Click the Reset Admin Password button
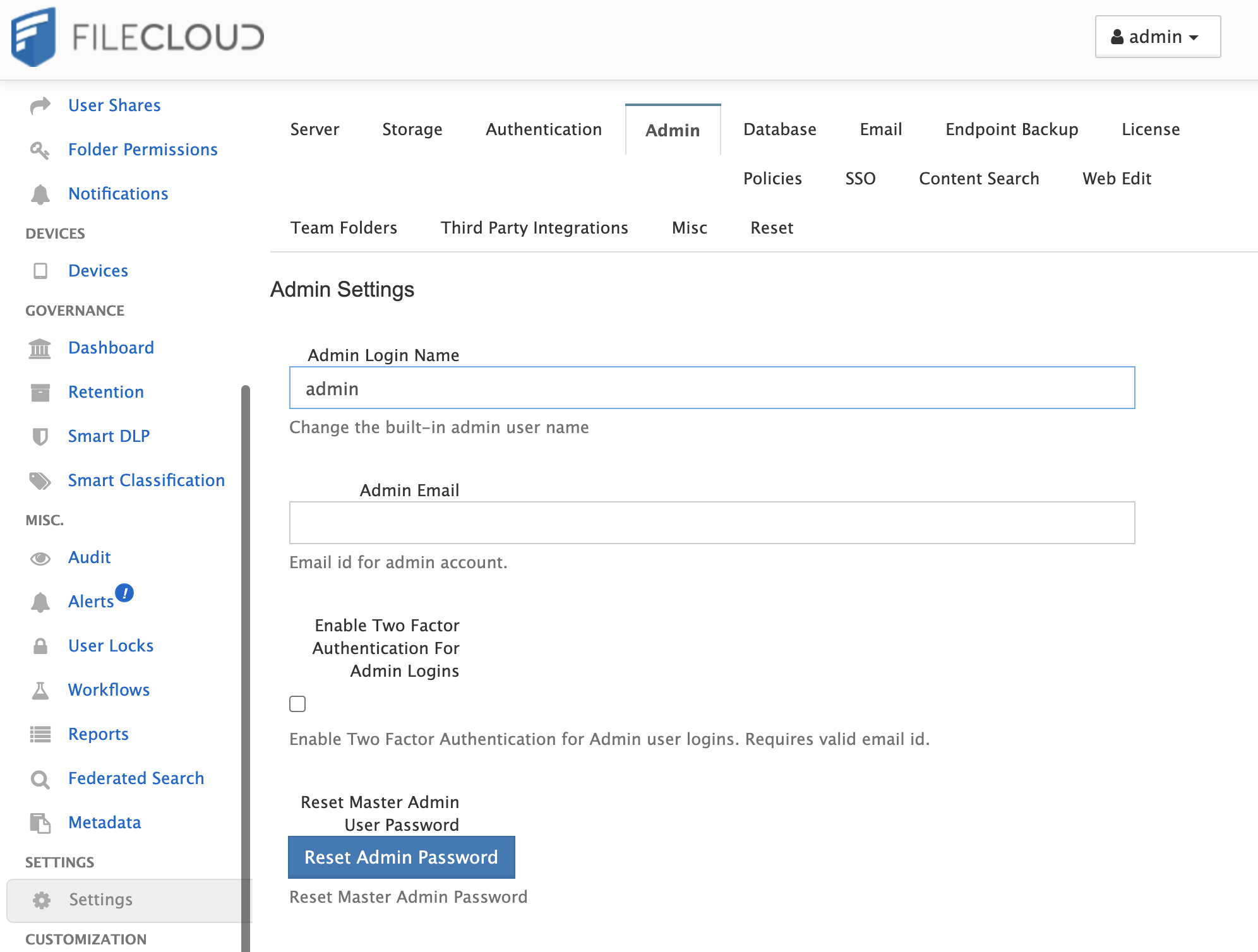Image resolution: width=1258 pixels, height=952 pixels. 402,857
